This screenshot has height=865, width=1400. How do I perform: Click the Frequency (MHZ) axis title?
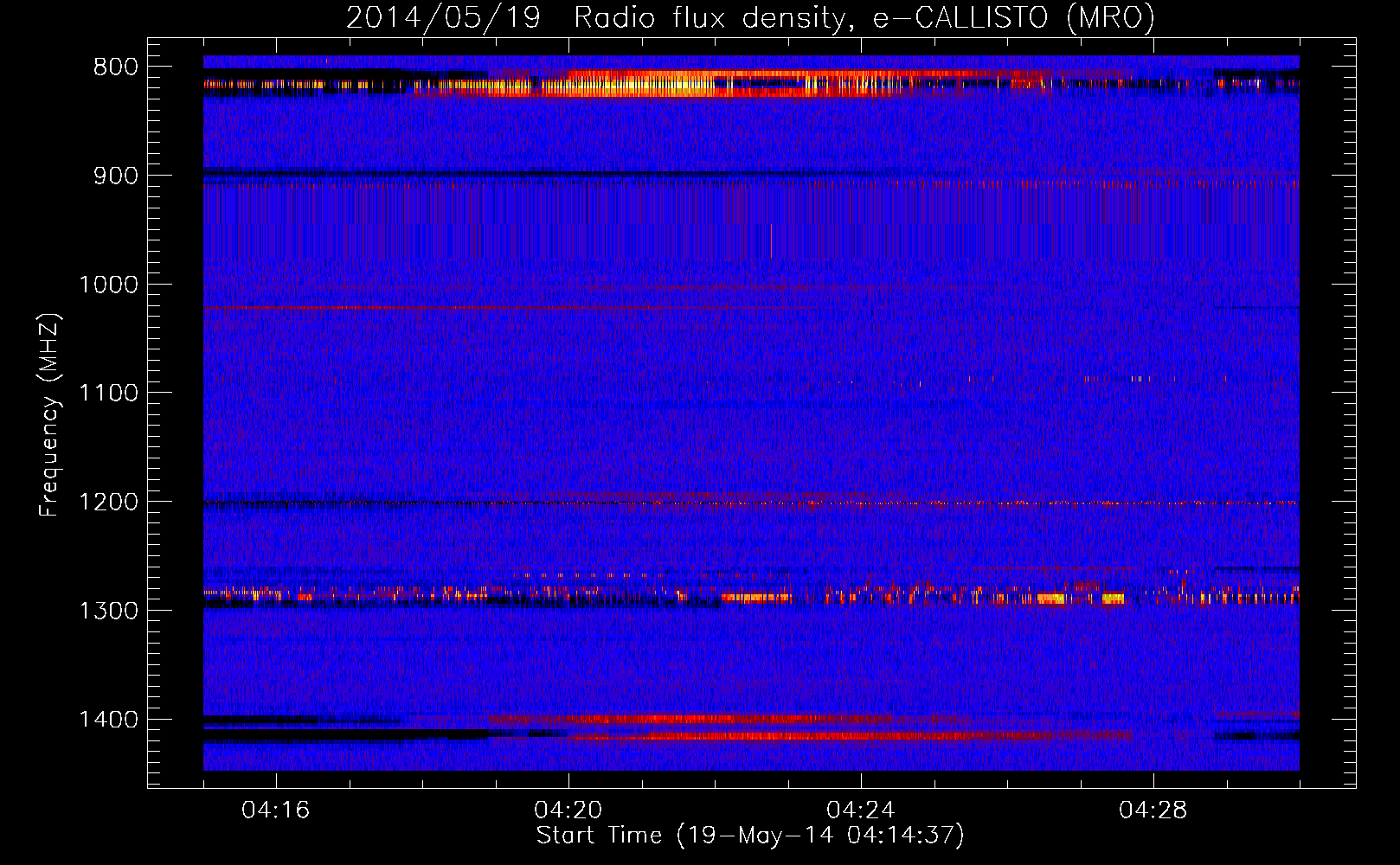tap(49, 415)
